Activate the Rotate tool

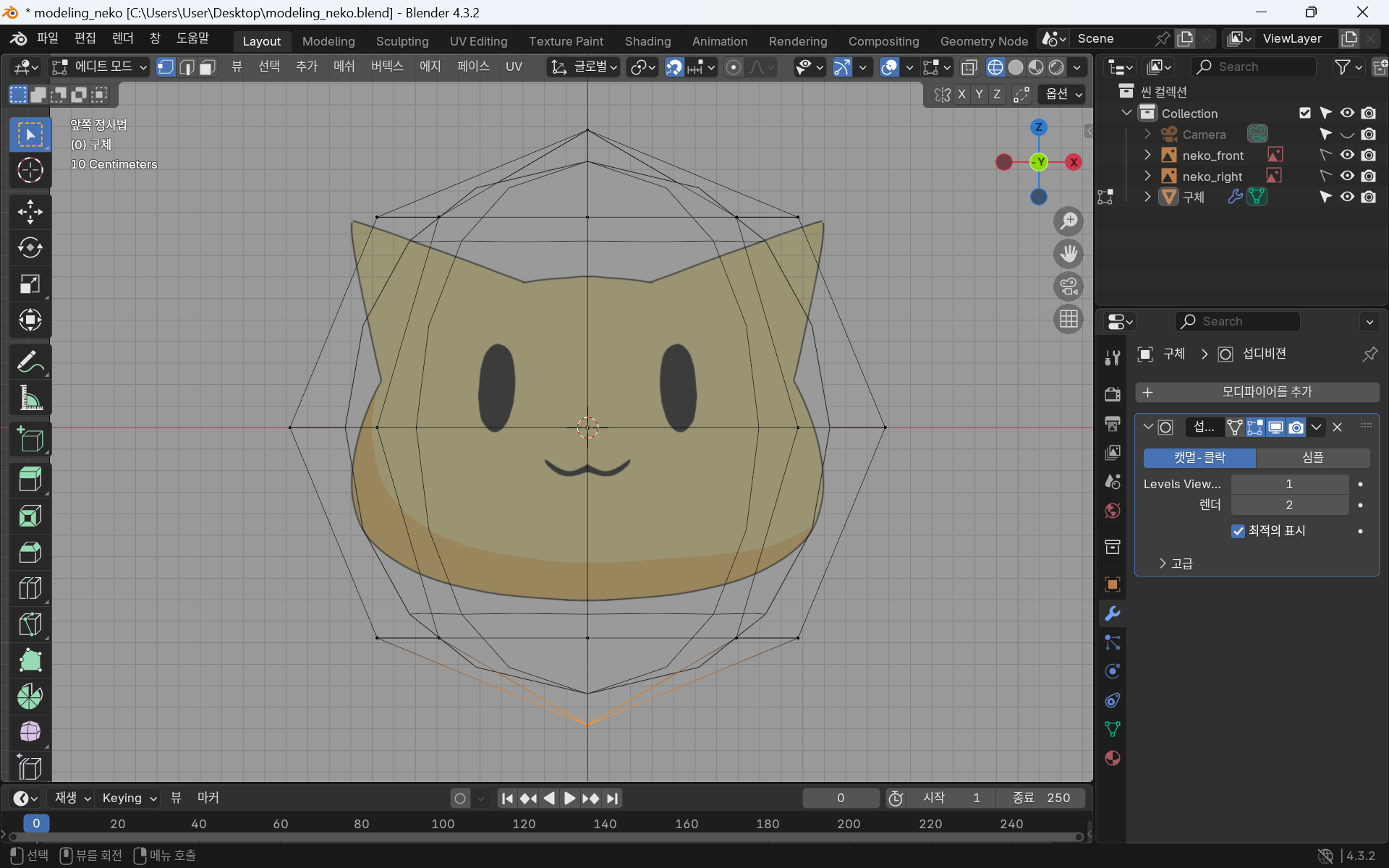pos(30,248)
